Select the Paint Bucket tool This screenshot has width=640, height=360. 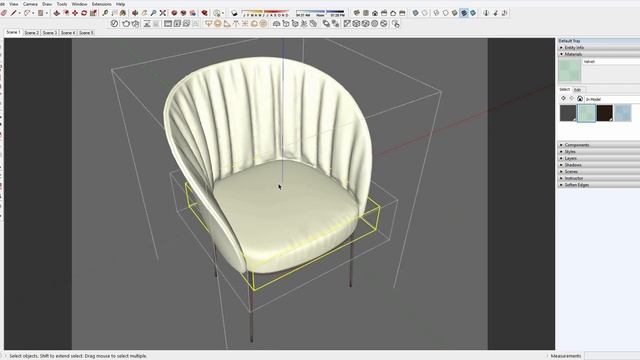(x=122, y=13)
